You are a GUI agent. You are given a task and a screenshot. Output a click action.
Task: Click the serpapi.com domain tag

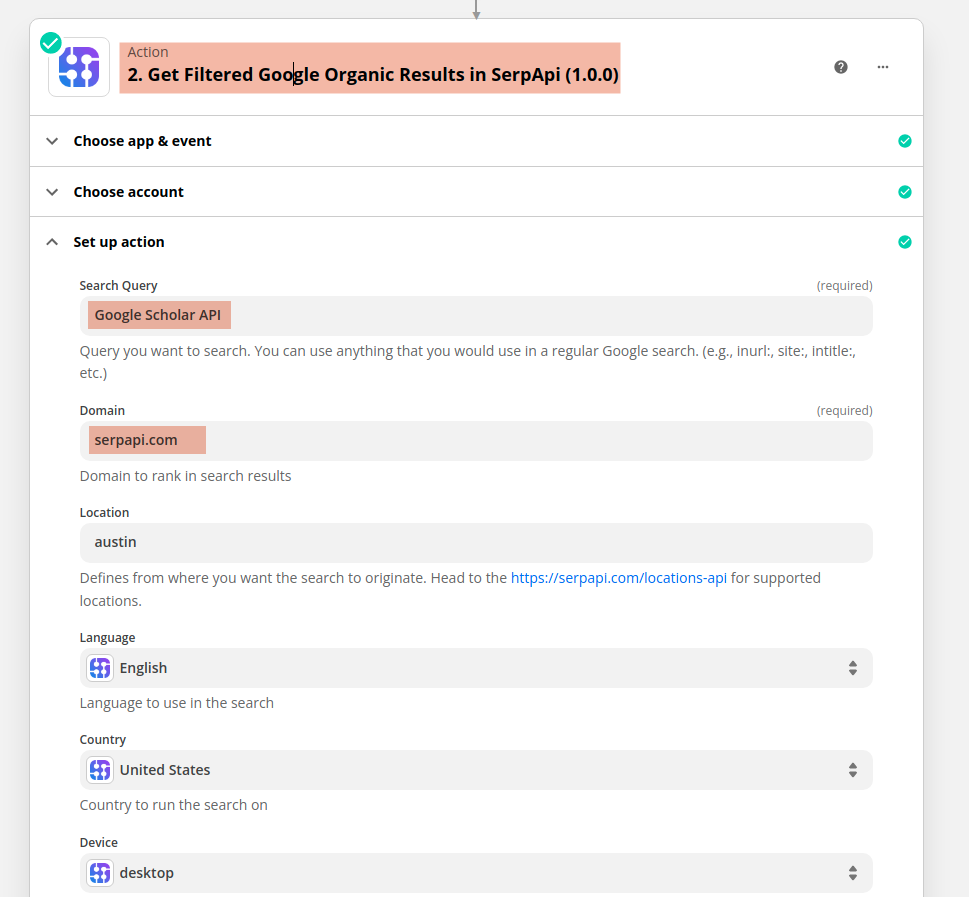pyautogui.click(x=136, y=439)
